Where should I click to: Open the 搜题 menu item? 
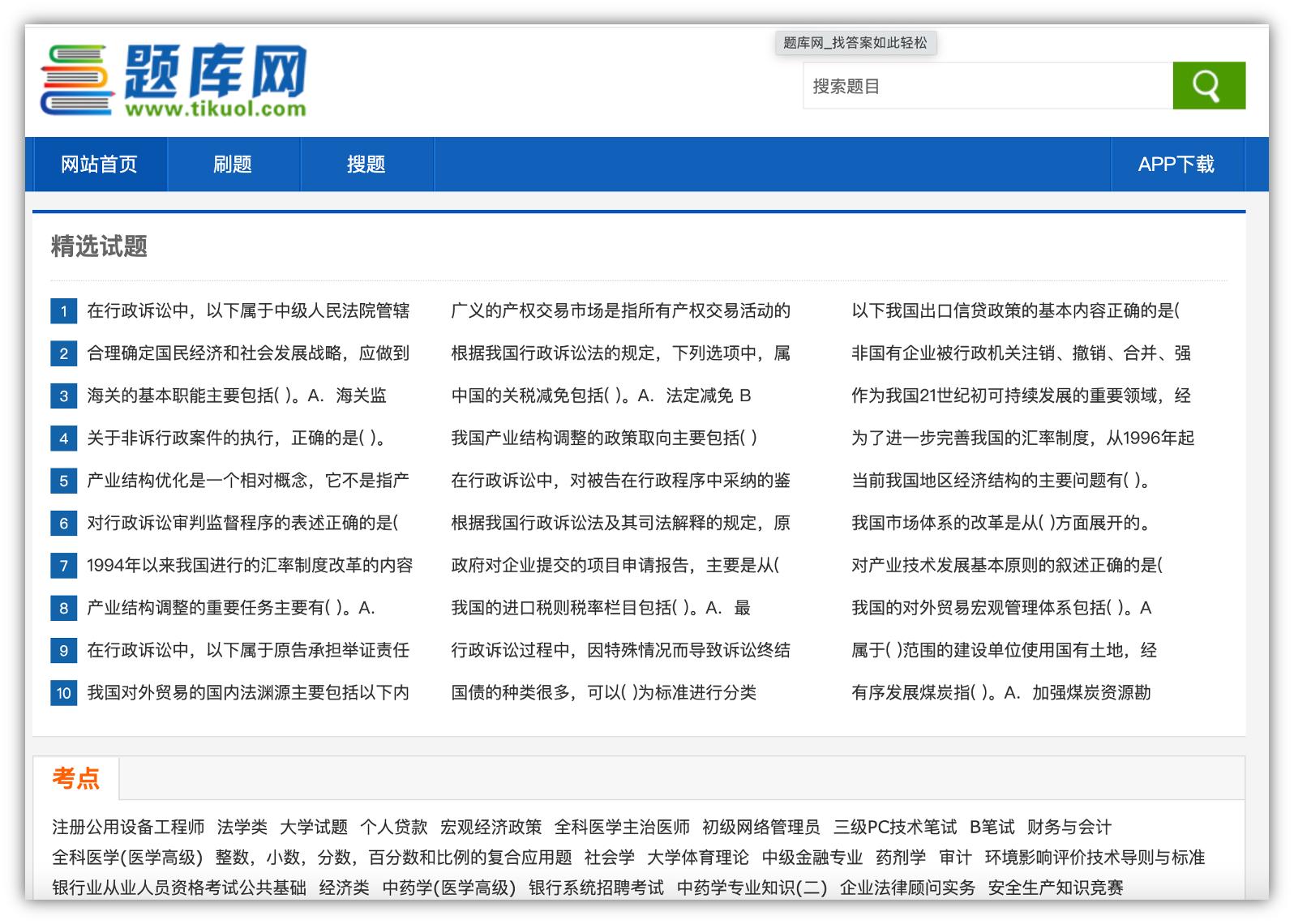pyautogui.click(x=366, y=165)
